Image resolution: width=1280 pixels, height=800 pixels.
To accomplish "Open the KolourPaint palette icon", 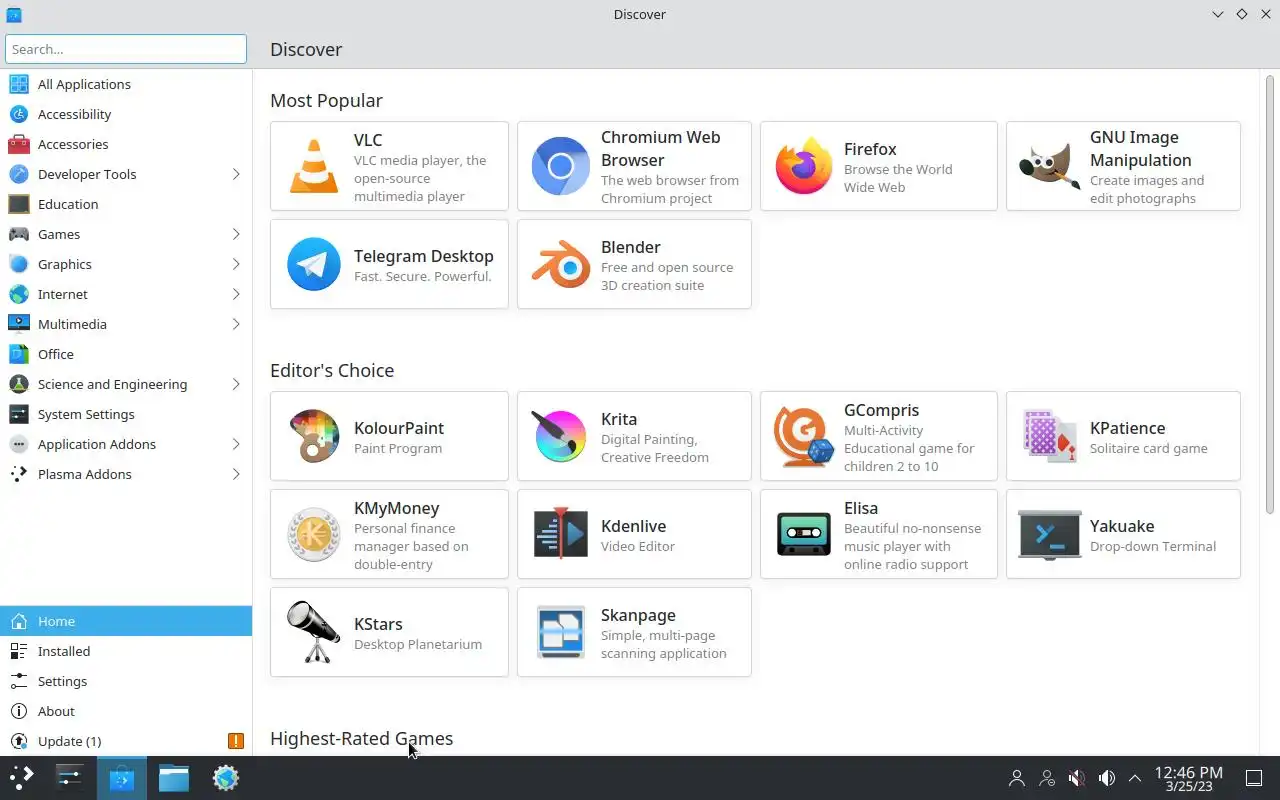I will tap(314, 436).
